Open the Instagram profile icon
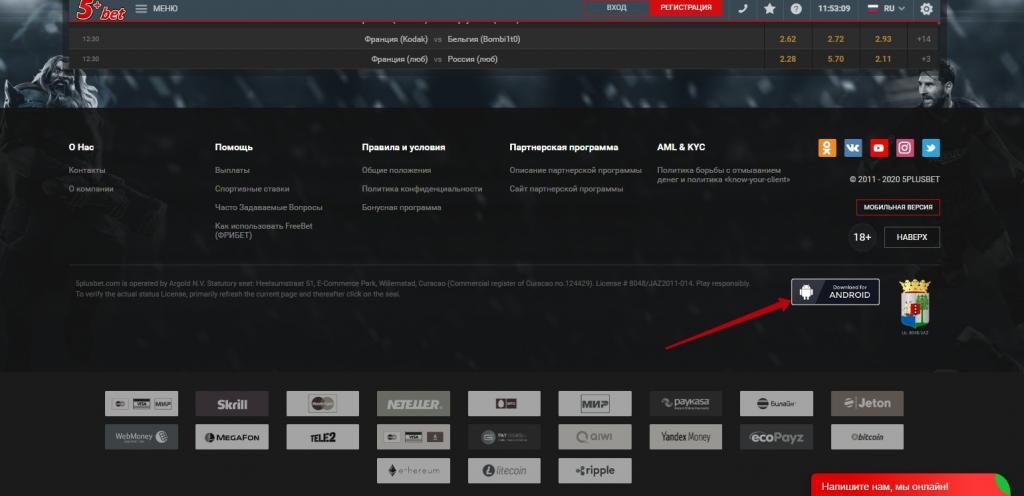 (905, 148)
